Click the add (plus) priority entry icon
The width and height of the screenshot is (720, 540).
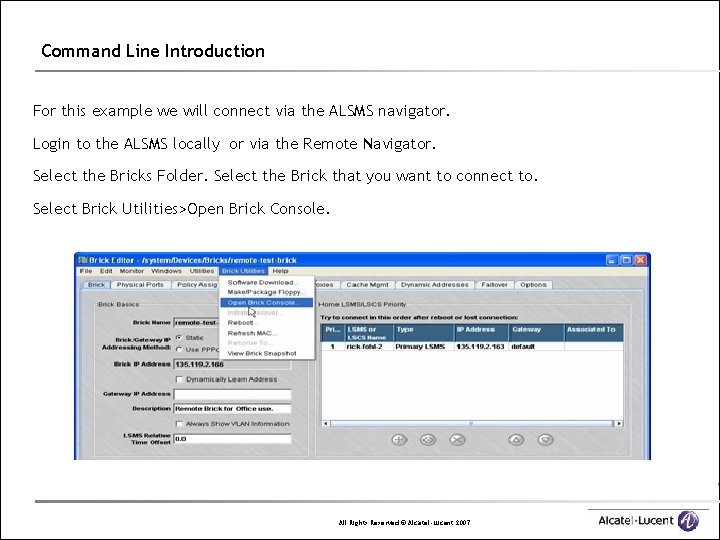pos(399,439)
